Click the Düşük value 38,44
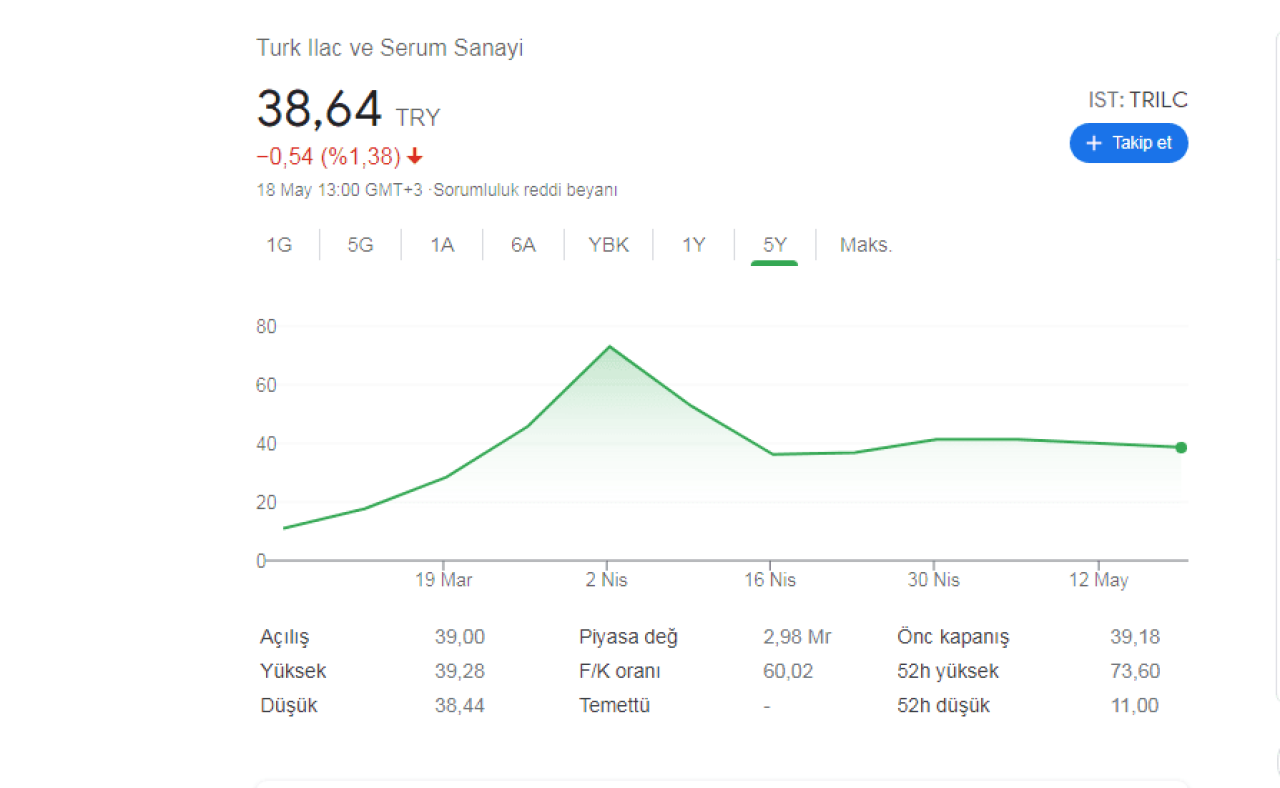The image size is (1280, 788). coord(459,705)
